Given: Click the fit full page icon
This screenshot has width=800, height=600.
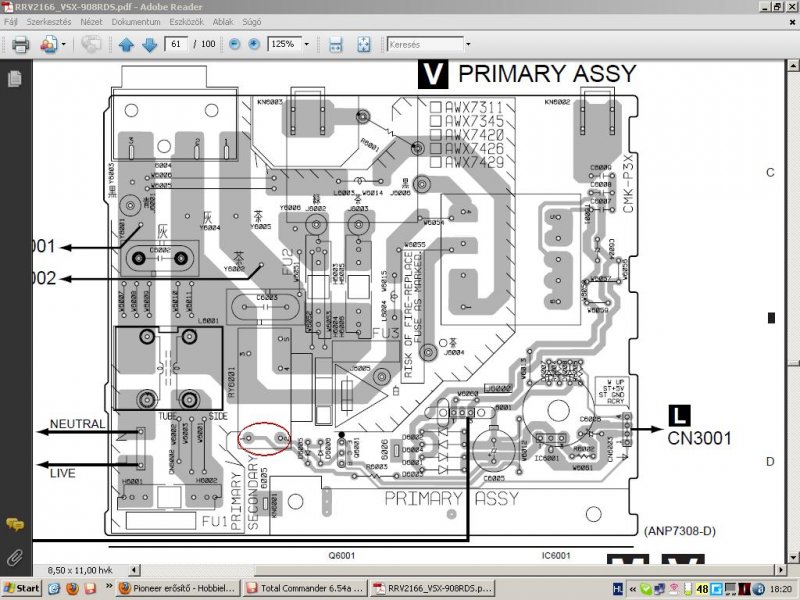Looking at the screenshot, I should click(x=364, y=44).
